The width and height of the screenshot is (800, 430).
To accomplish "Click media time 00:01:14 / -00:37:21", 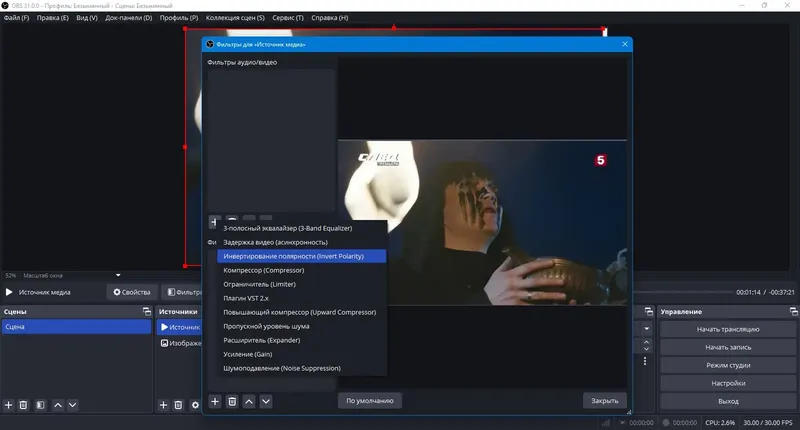I will [x=765, y=292].
